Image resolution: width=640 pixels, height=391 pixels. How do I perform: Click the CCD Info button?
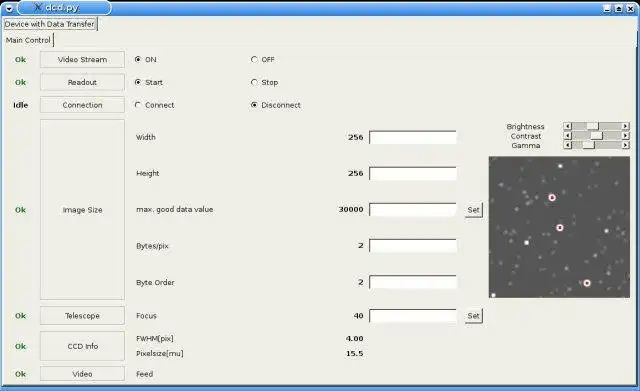coord(82,346)
